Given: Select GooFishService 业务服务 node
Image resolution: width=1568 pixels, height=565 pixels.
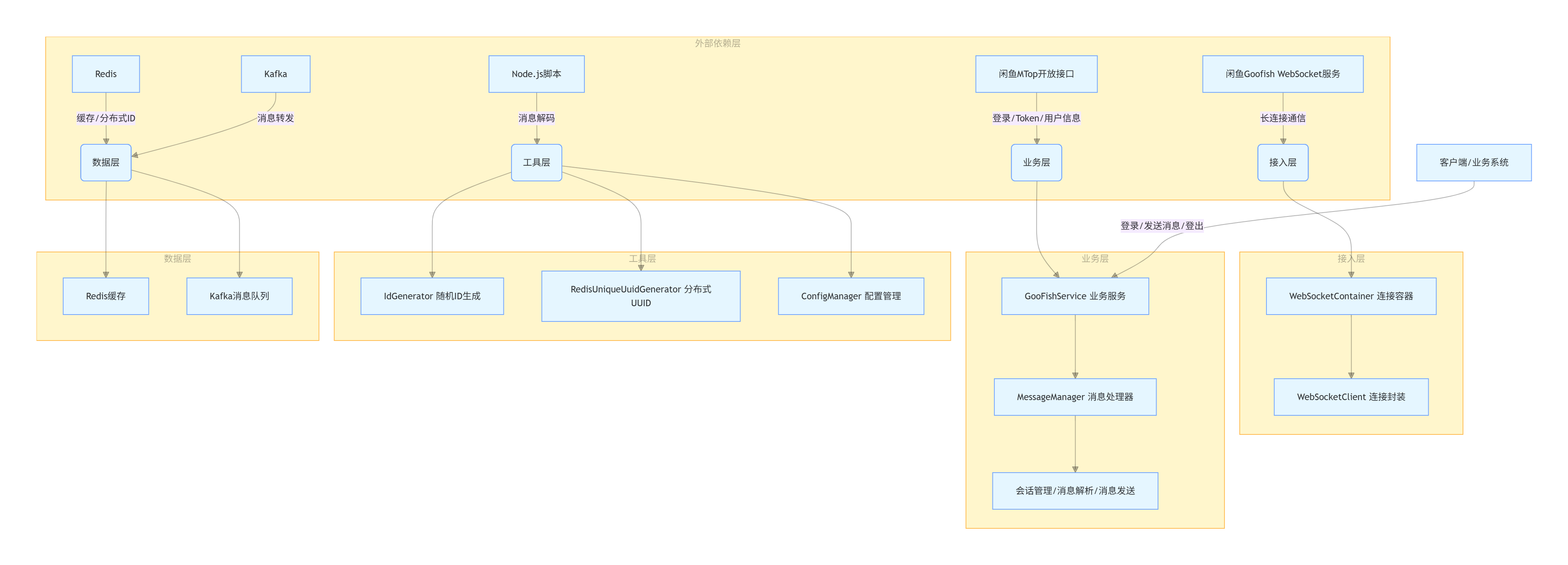Looking at the screenshot, I should 1075,297.
